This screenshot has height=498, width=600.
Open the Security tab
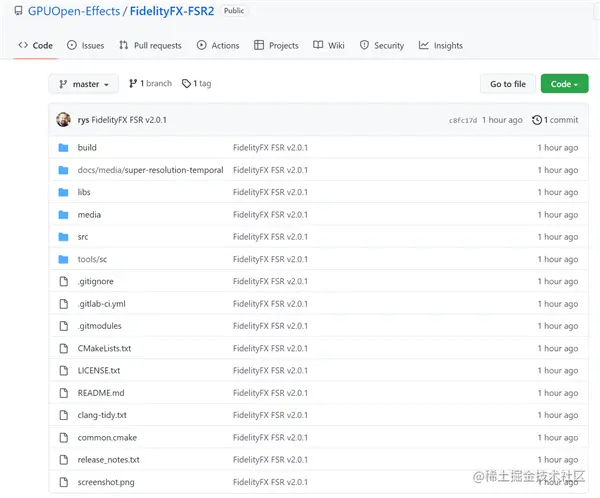pyautogui.click(x=382, y=45)
